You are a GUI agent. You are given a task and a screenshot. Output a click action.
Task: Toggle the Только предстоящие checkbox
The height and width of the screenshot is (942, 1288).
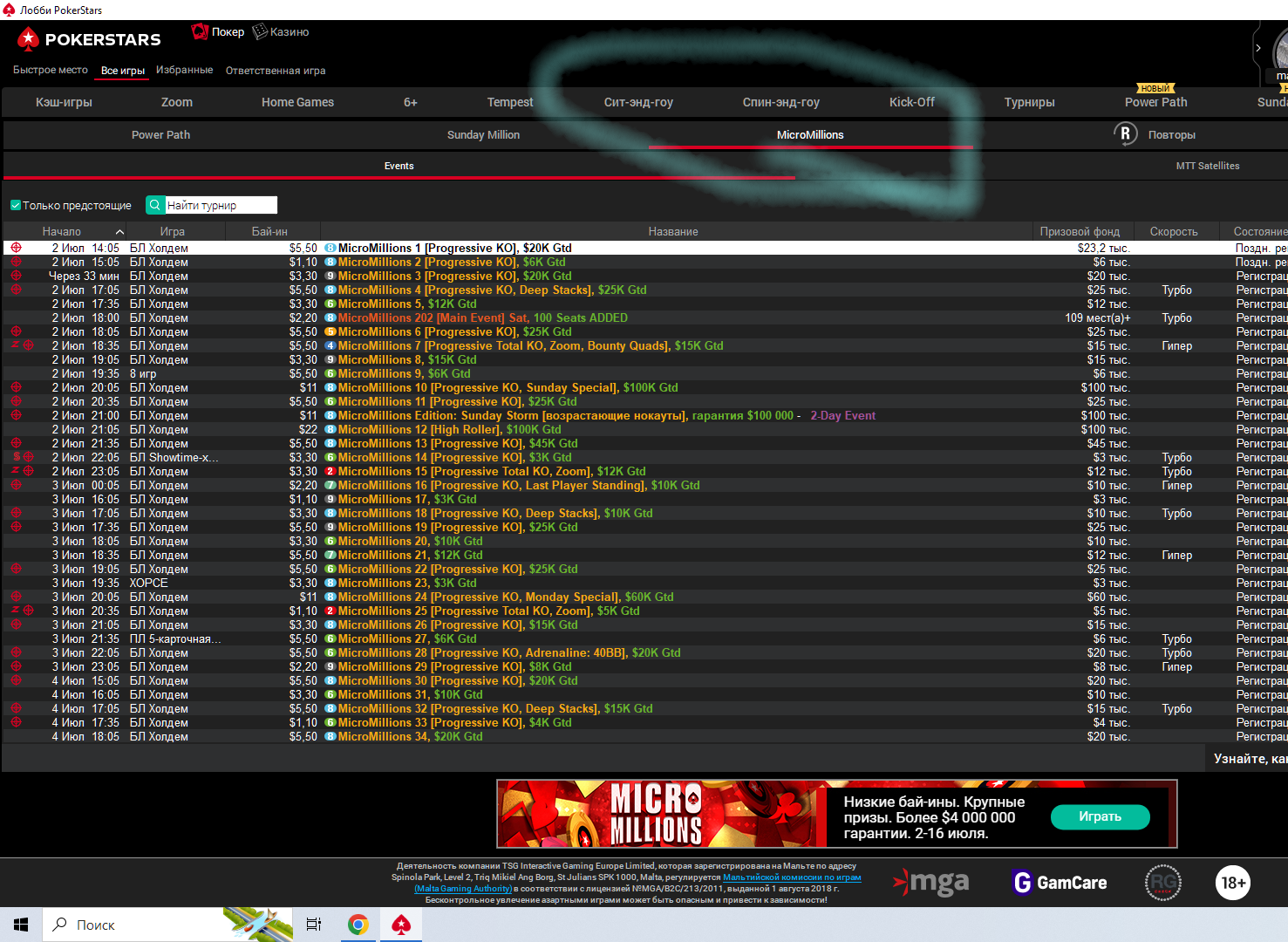pos(15,205)
